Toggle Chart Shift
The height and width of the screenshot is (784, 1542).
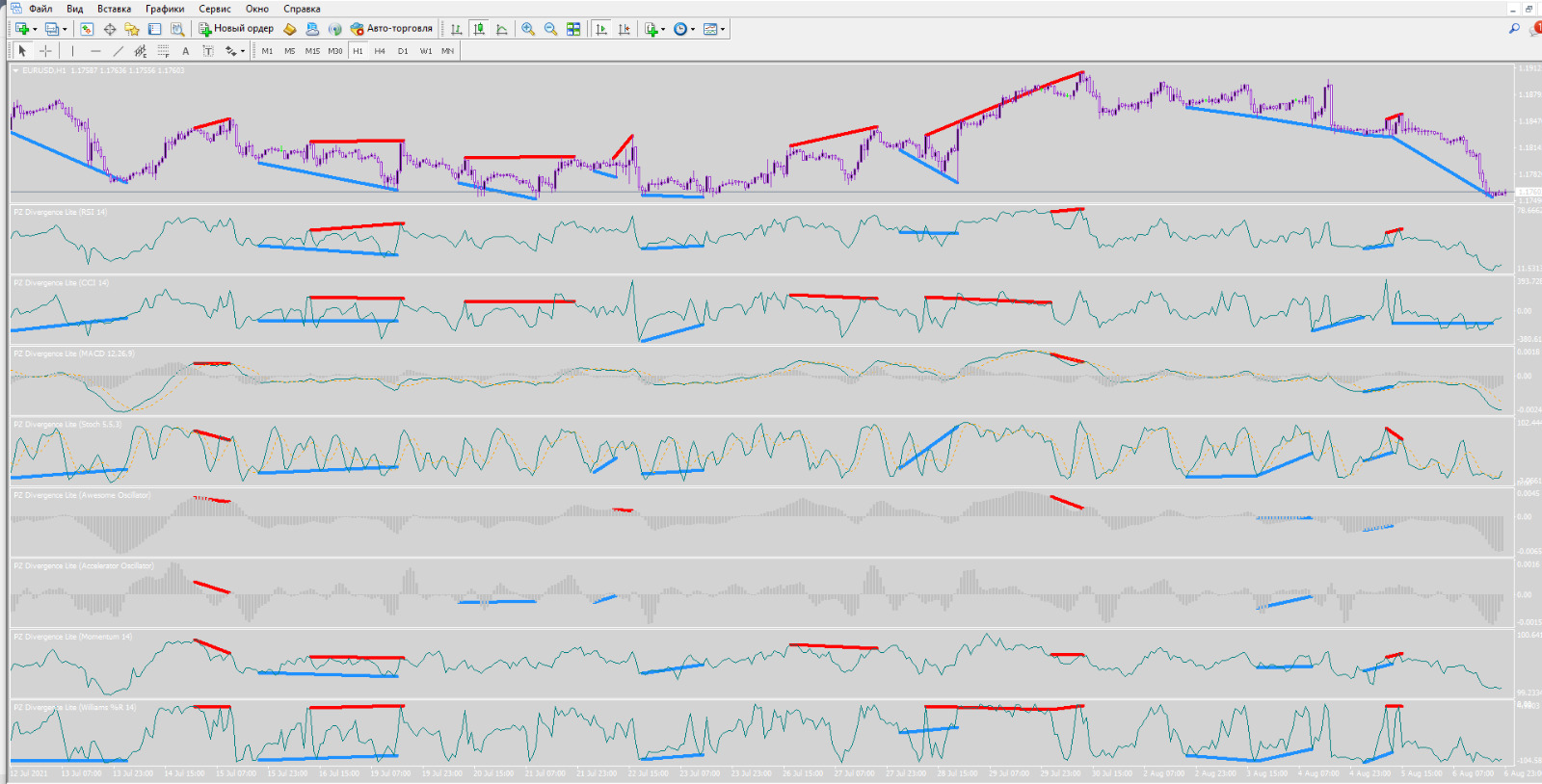click(625, 29)
